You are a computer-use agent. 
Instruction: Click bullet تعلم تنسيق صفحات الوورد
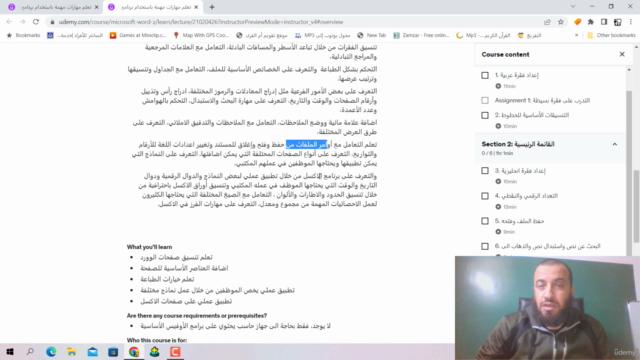click(x=176, y=257)
